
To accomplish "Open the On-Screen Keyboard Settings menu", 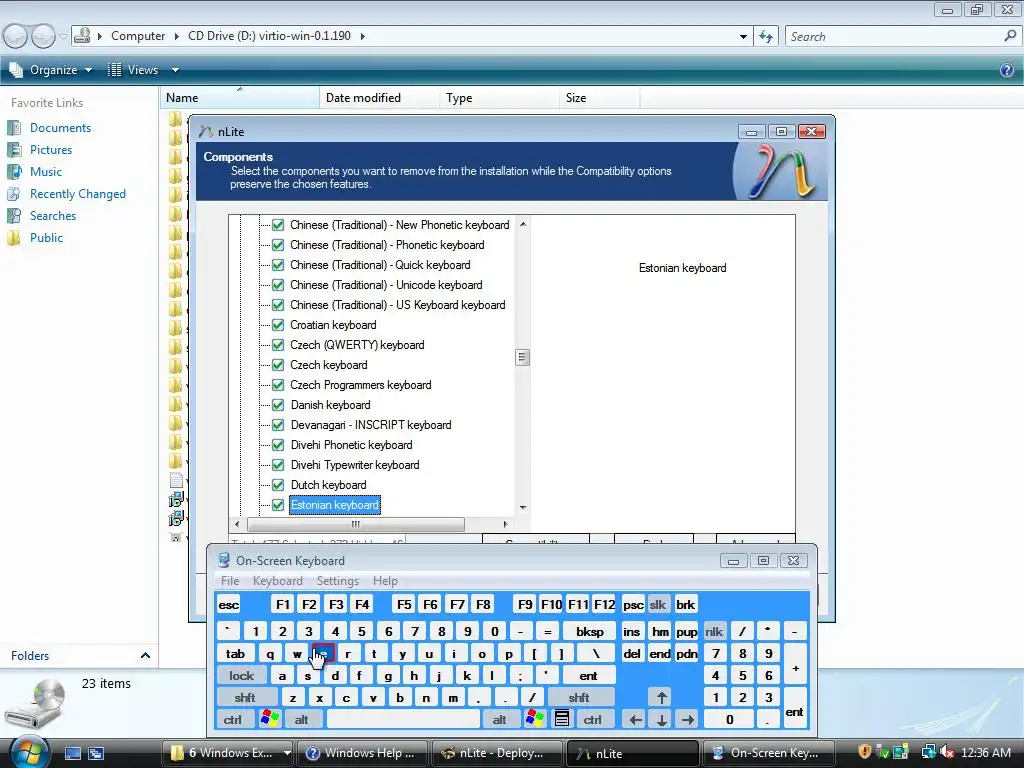I will click(x=338, y=581).
